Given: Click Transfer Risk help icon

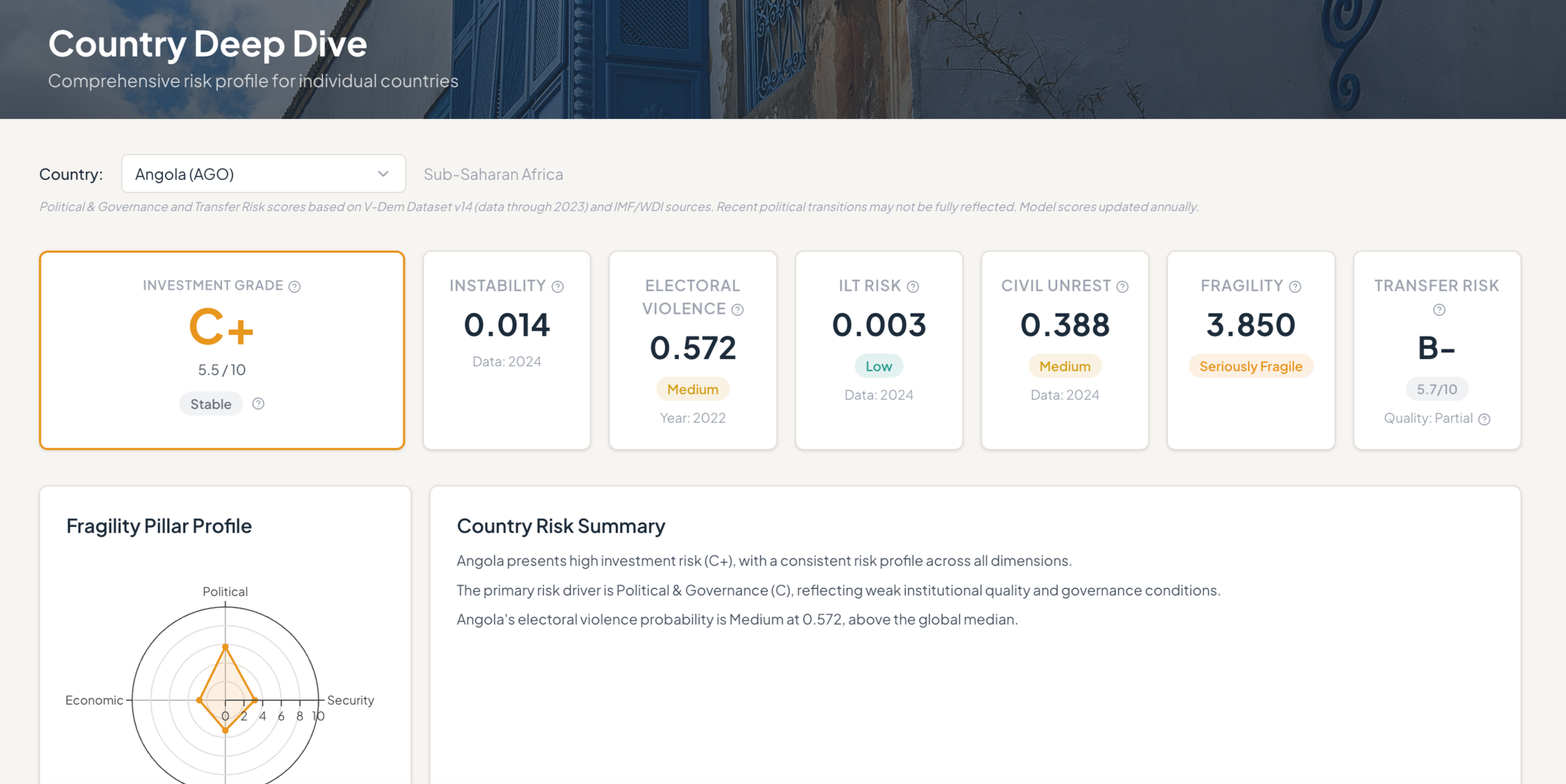Looking at the screenshot, I should pos(1439,310).
